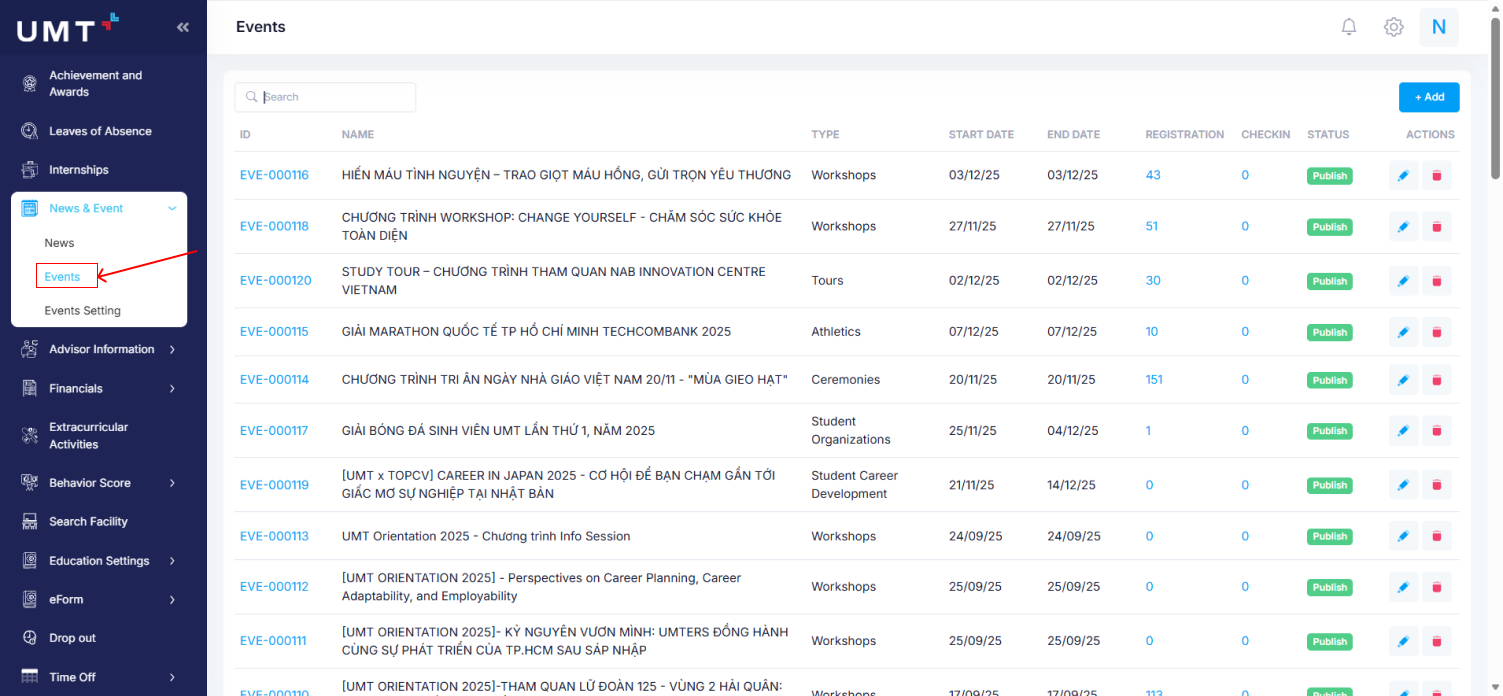Click the + Add button

1428,97
